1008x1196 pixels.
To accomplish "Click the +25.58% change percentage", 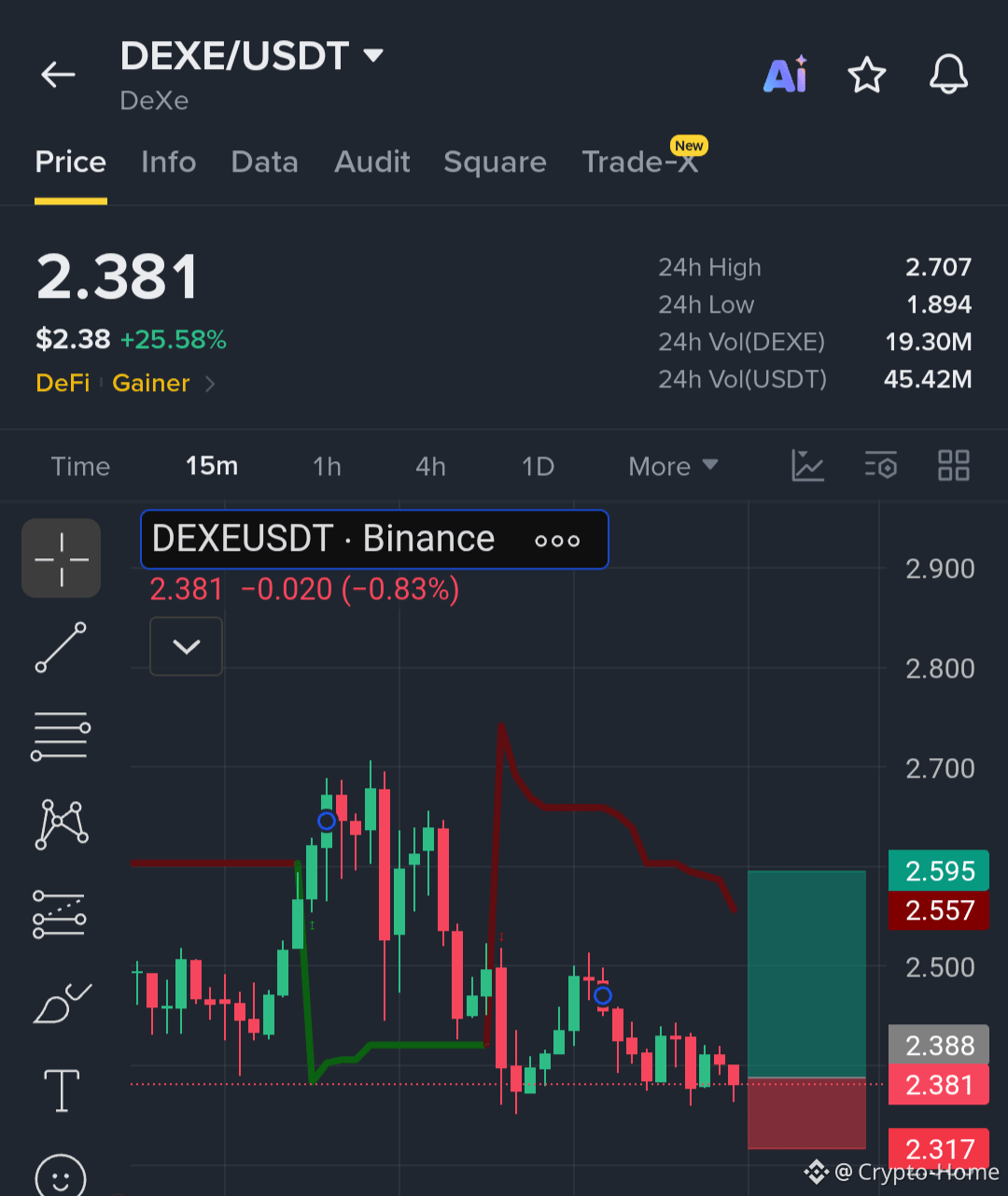I will (x=174, y=340).
